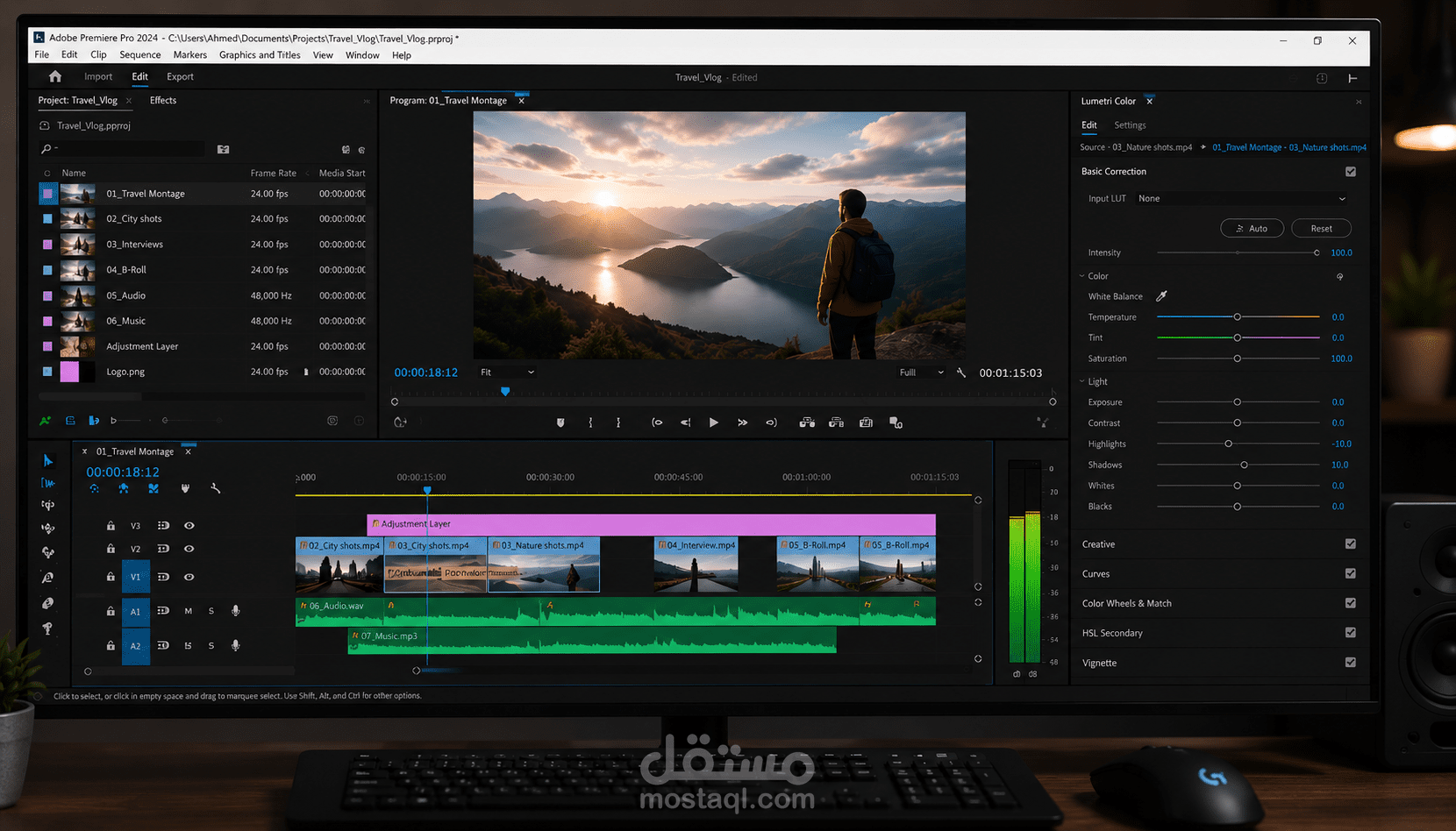Screen dimensions: 1456x831
Task: Select the 03_Nature shots.mp4 timeline clip
Action: click(544, 565)
